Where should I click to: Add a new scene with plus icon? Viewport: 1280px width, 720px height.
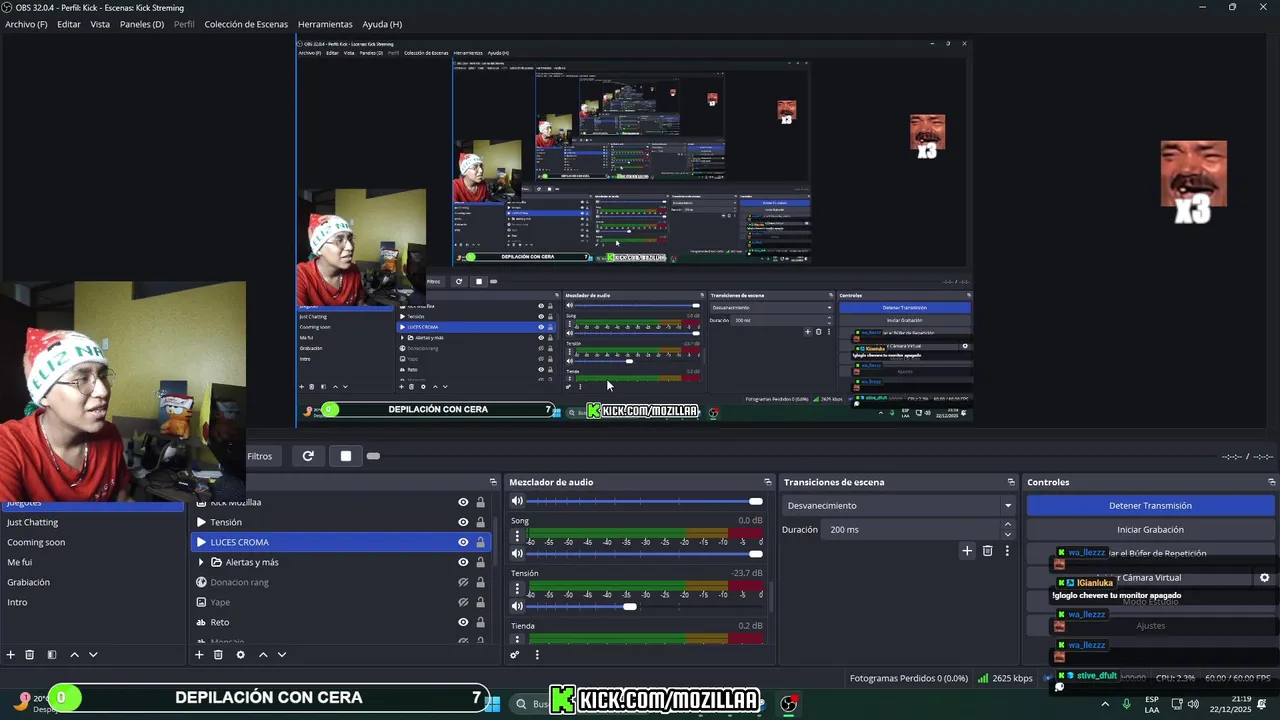[11, 655]
